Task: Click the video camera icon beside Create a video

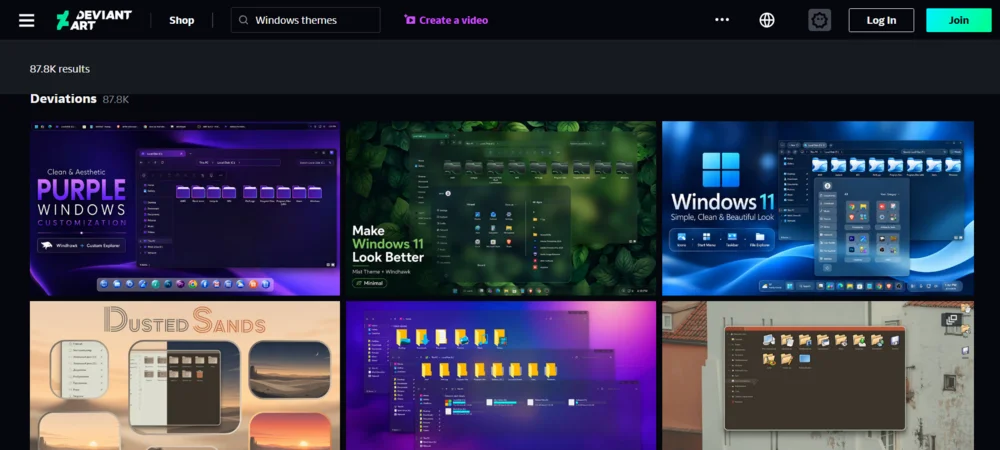Action: coord(409,20)
